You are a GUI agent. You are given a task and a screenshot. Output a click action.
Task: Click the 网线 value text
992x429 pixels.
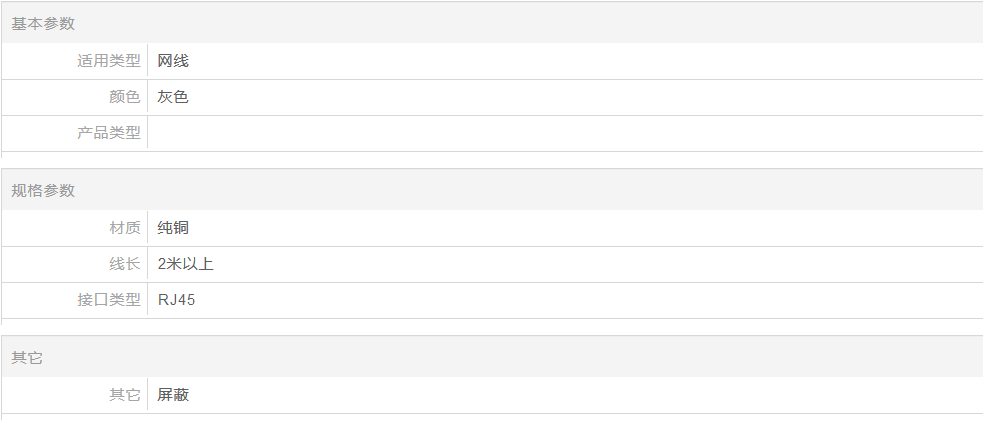(173, 61)
